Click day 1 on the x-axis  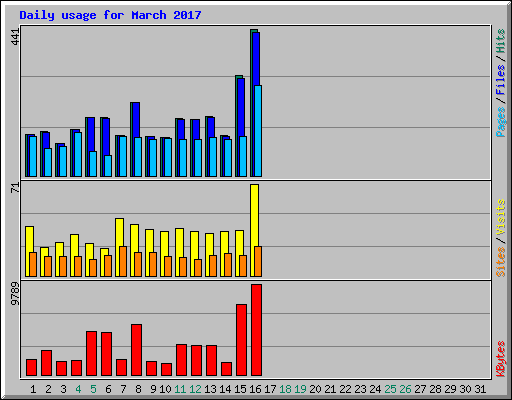(33, 389)
